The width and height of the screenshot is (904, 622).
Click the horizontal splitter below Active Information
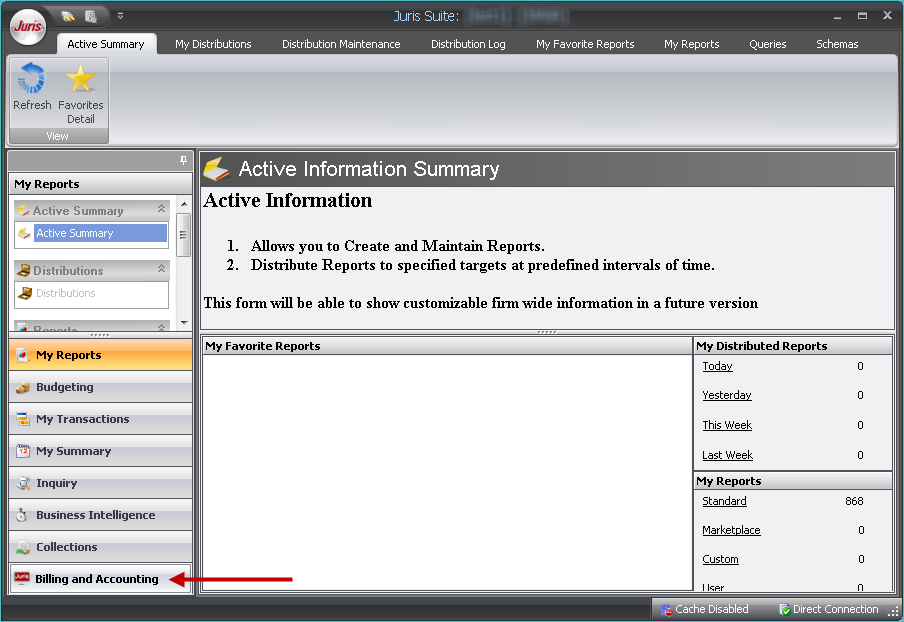coord(546,331)
